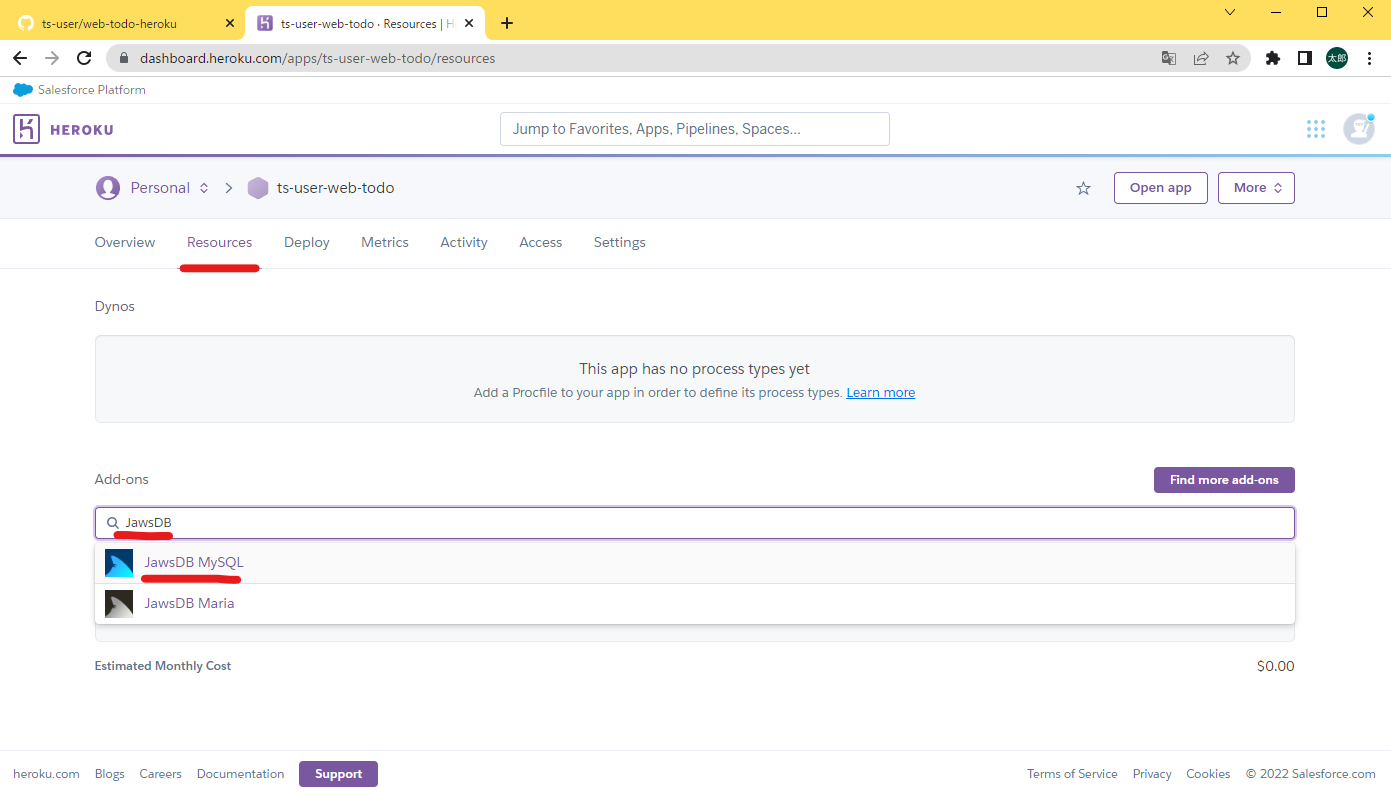Open the Chrome profile avatar
This screenshot has height=796, width=1391.
click(1337, 58)
